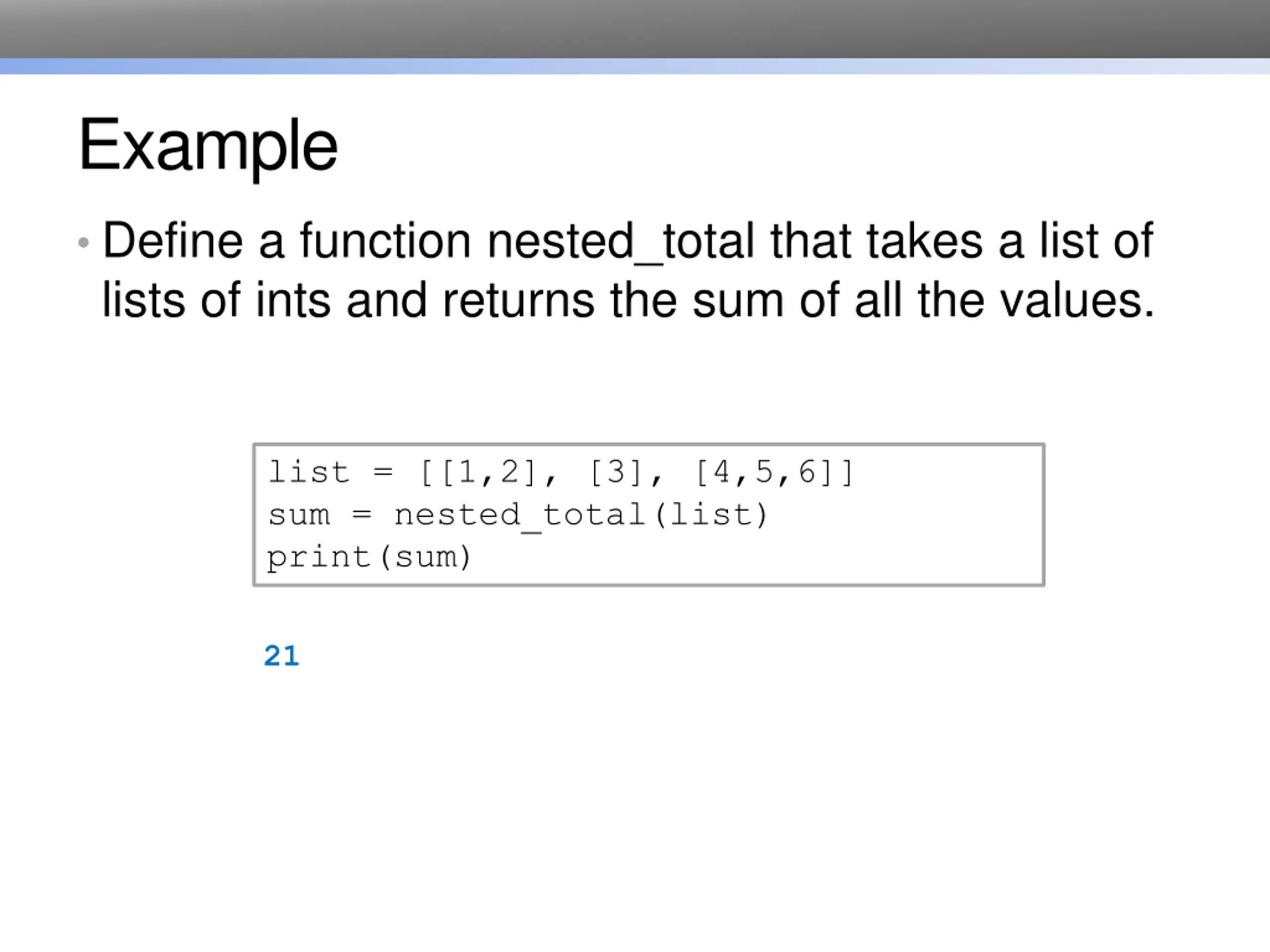Image resolution: width=1270 pixels, height=952 pixels.
Task: Click the word "values." ending the sentence
Action: [x=1077, y=300]
